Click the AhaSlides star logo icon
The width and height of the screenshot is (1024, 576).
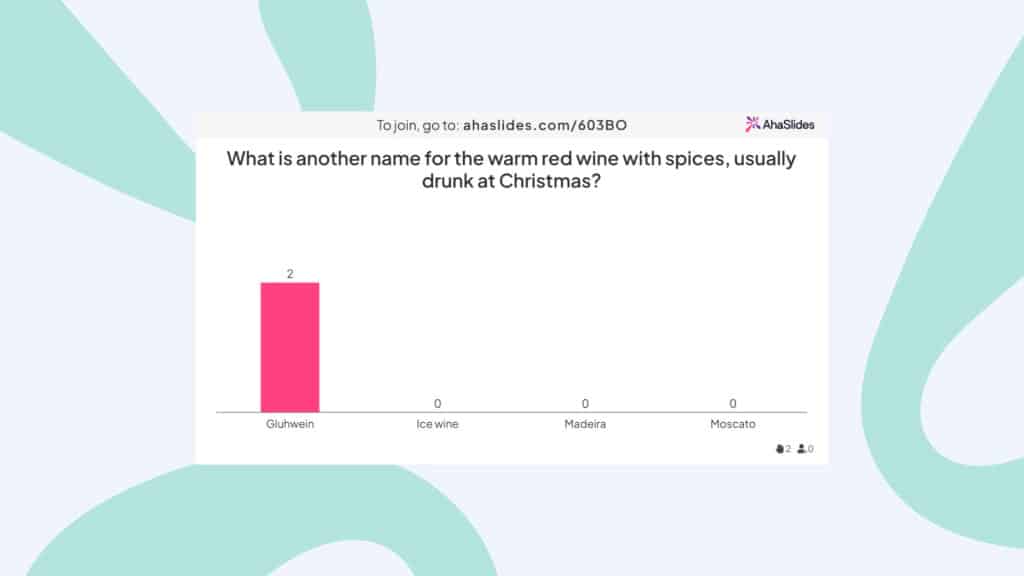pos(752,124)
